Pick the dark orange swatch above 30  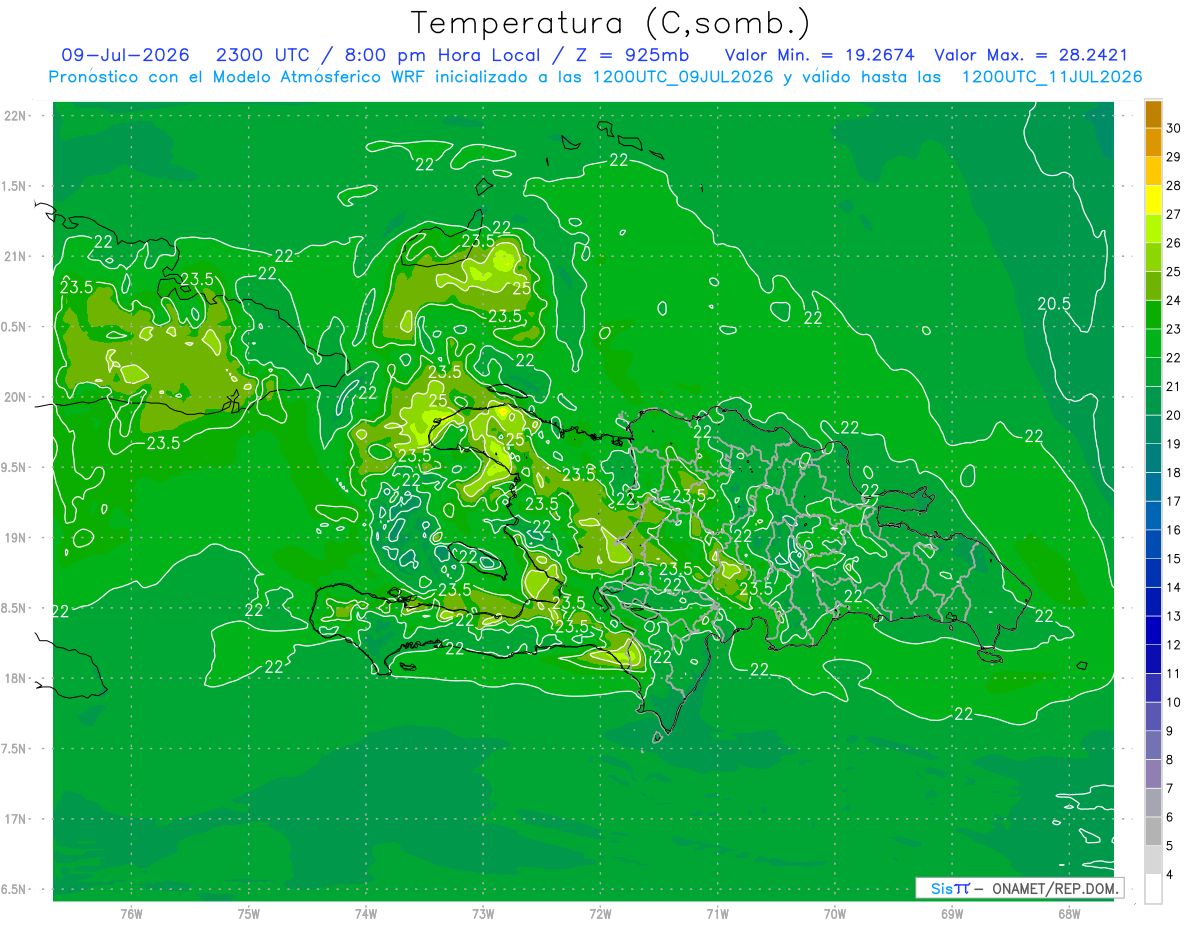pos(1153,114)
